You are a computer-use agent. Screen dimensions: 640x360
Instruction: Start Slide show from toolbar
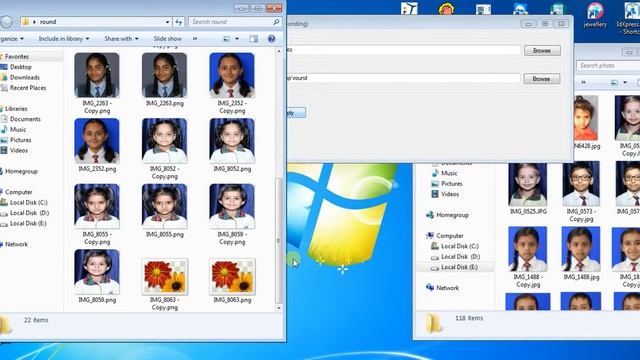[x=167, y=39]
